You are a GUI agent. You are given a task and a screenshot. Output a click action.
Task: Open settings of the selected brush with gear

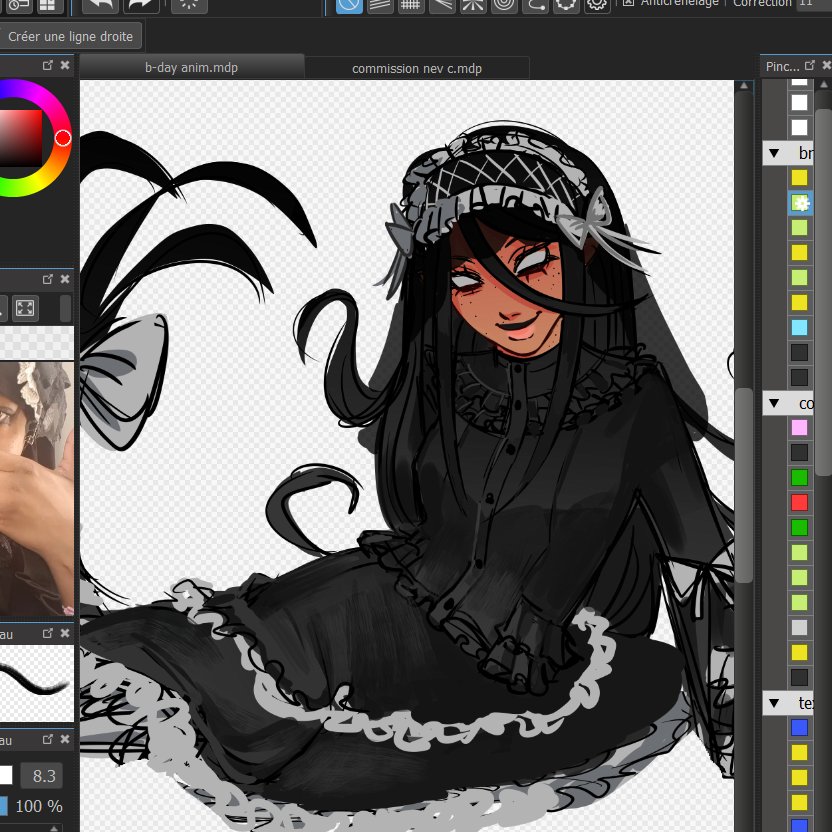tap(800, 203)
